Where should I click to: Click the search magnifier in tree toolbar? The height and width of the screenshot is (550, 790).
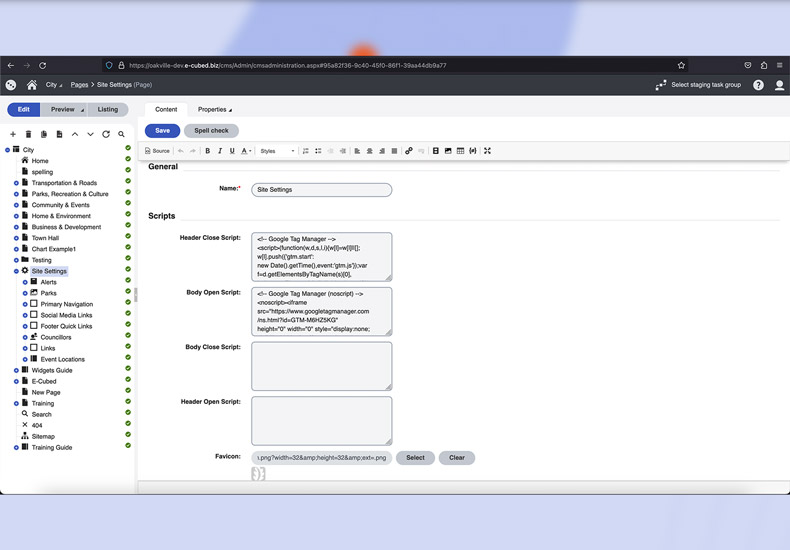point(121,134)
